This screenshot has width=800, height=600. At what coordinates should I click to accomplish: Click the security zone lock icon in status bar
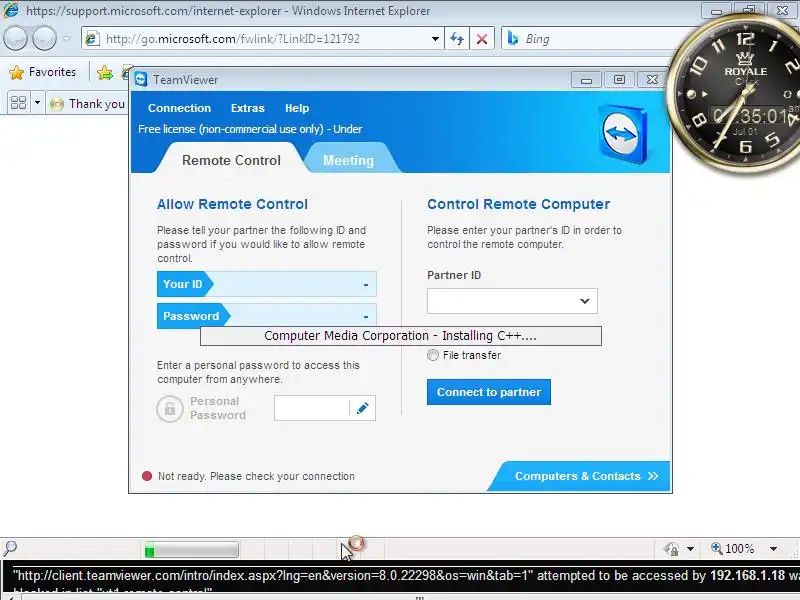click(x=671, y=549)
